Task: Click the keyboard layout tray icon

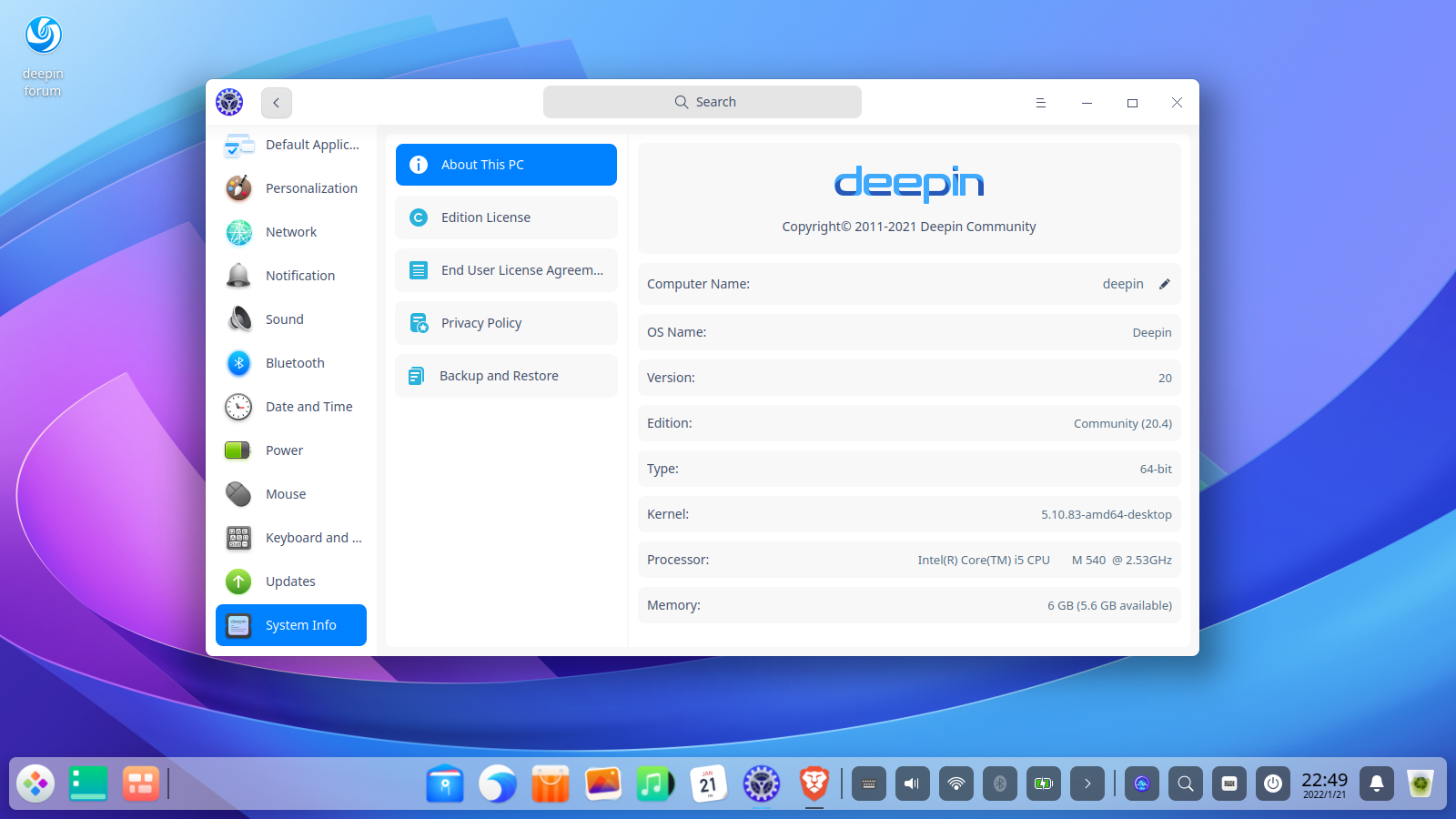Action: coord(869,784)
